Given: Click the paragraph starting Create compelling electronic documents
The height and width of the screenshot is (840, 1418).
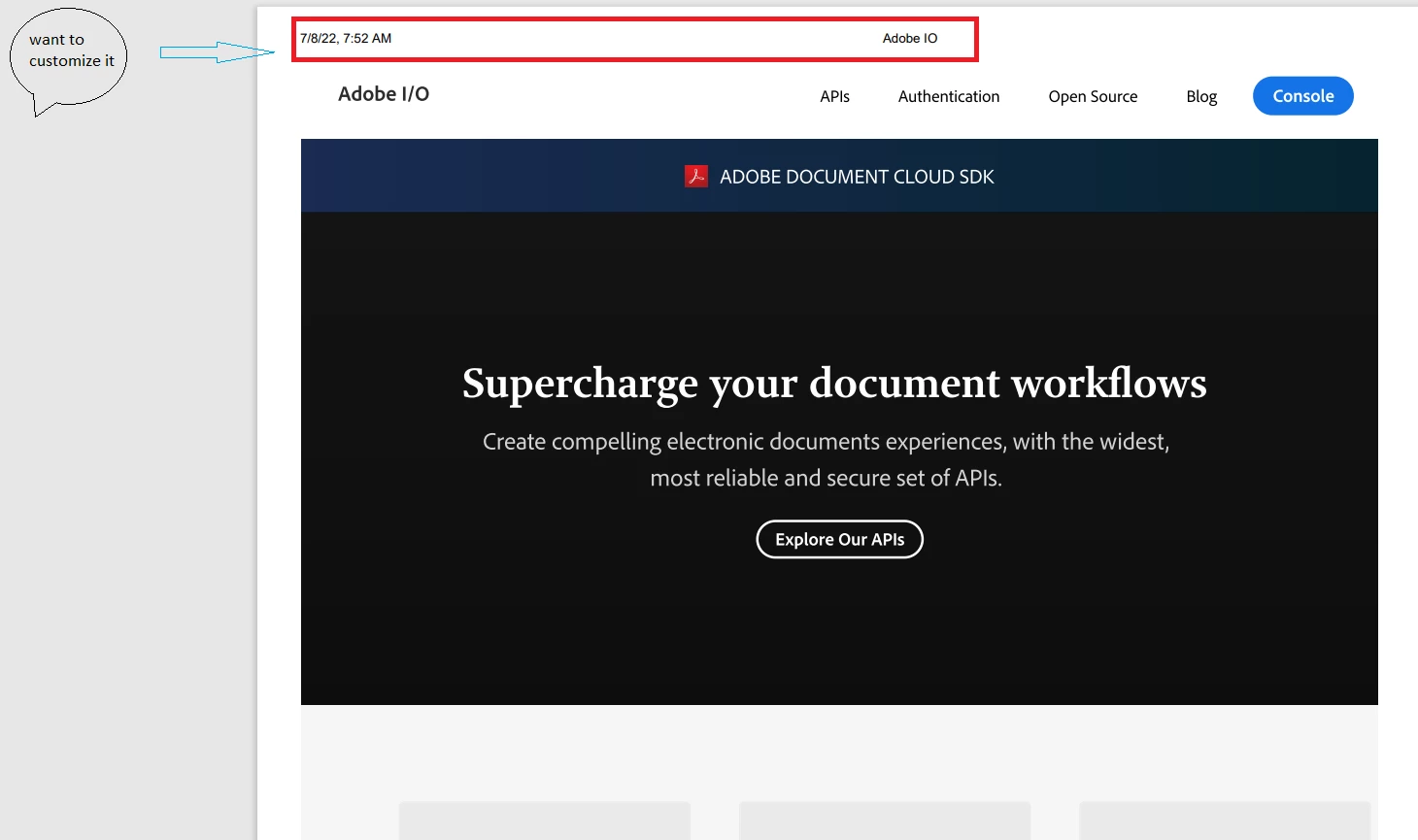Looking at the screenshot, I should pos(827,459).
